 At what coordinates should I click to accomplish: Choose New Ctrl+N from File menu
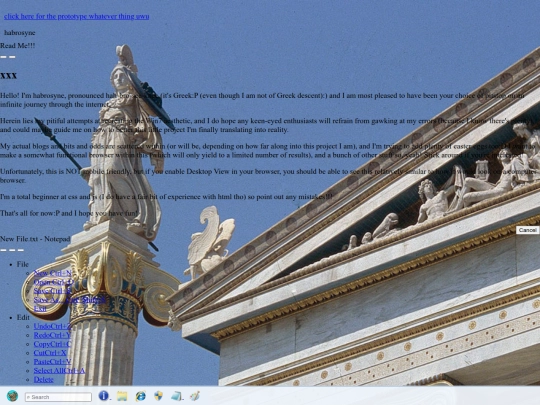point(52,273)
